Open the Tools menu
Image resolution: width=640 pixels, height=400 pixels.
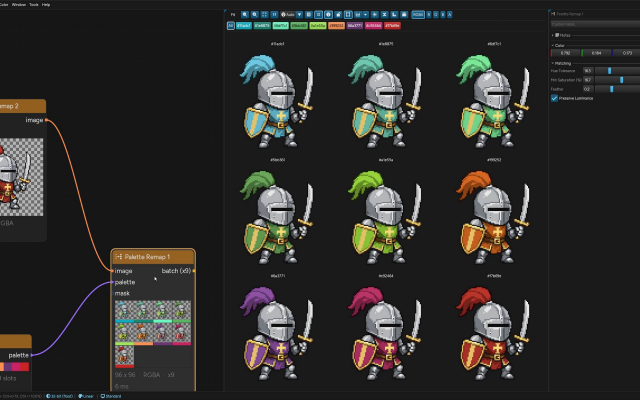(34, 4)
